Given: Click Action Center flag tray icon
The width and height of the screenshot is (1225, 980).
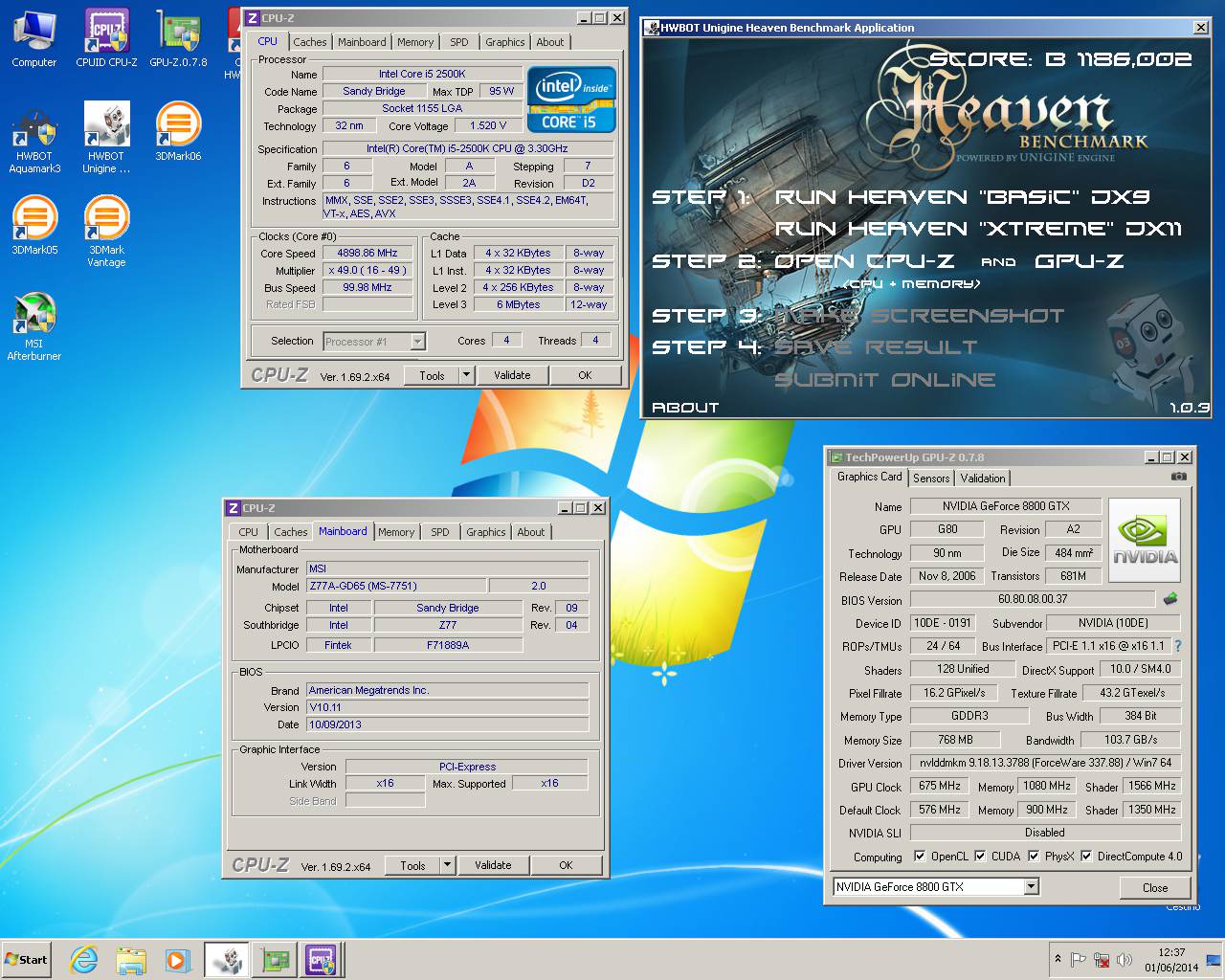Looking at the screenshot, I should click(1079, 960).
